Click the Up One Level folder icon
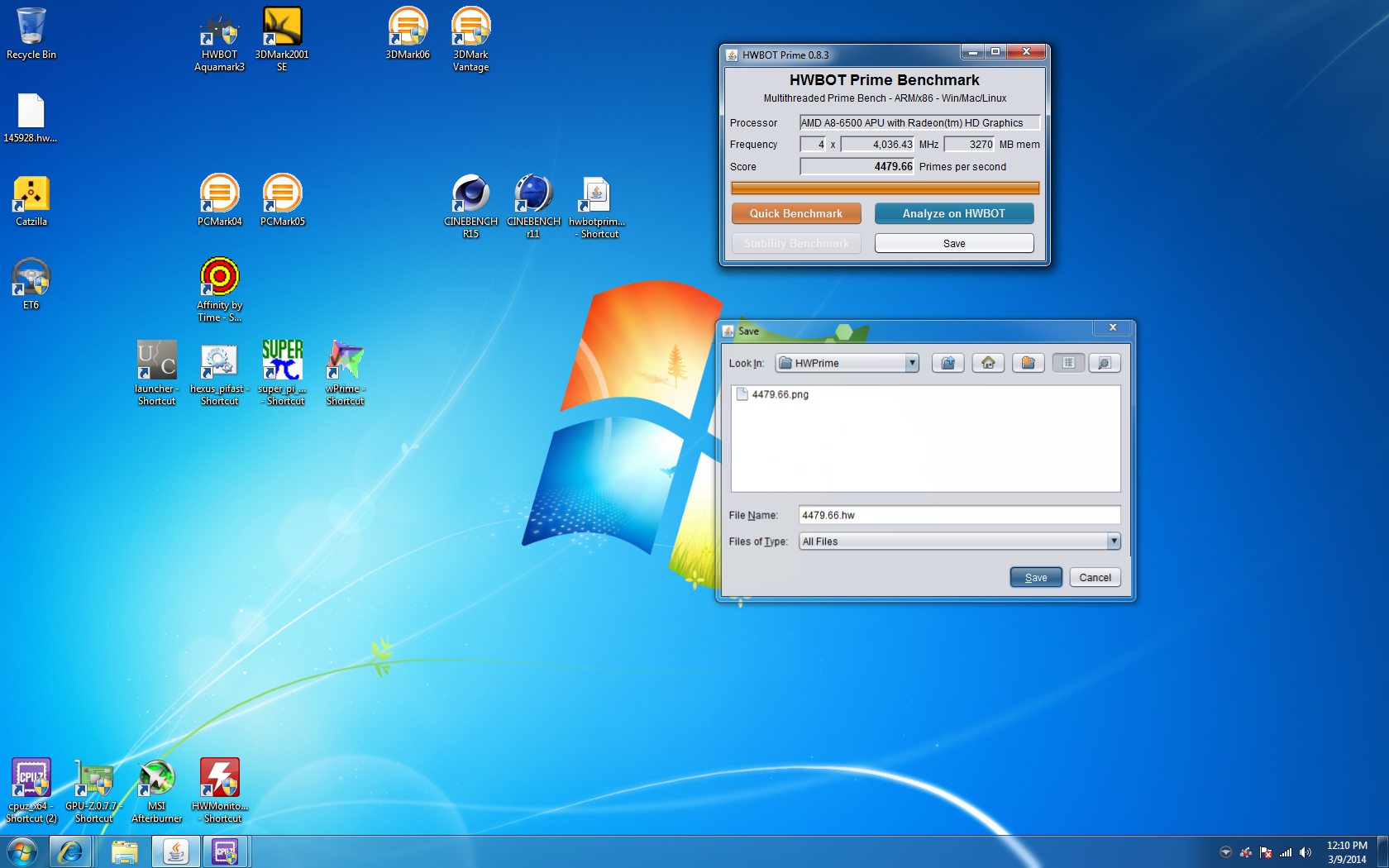 tap(948, 363)
